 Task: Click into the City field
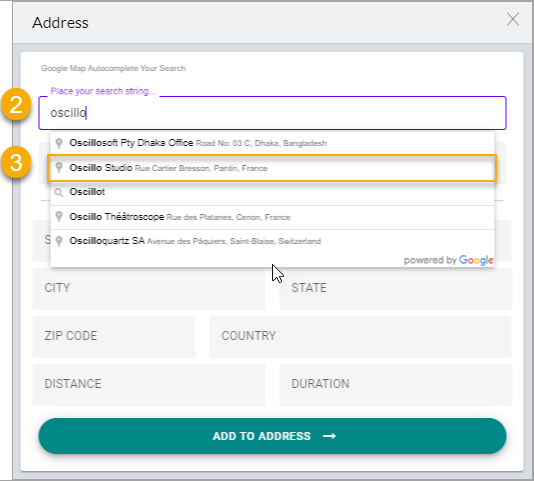[x=149, y=289]
